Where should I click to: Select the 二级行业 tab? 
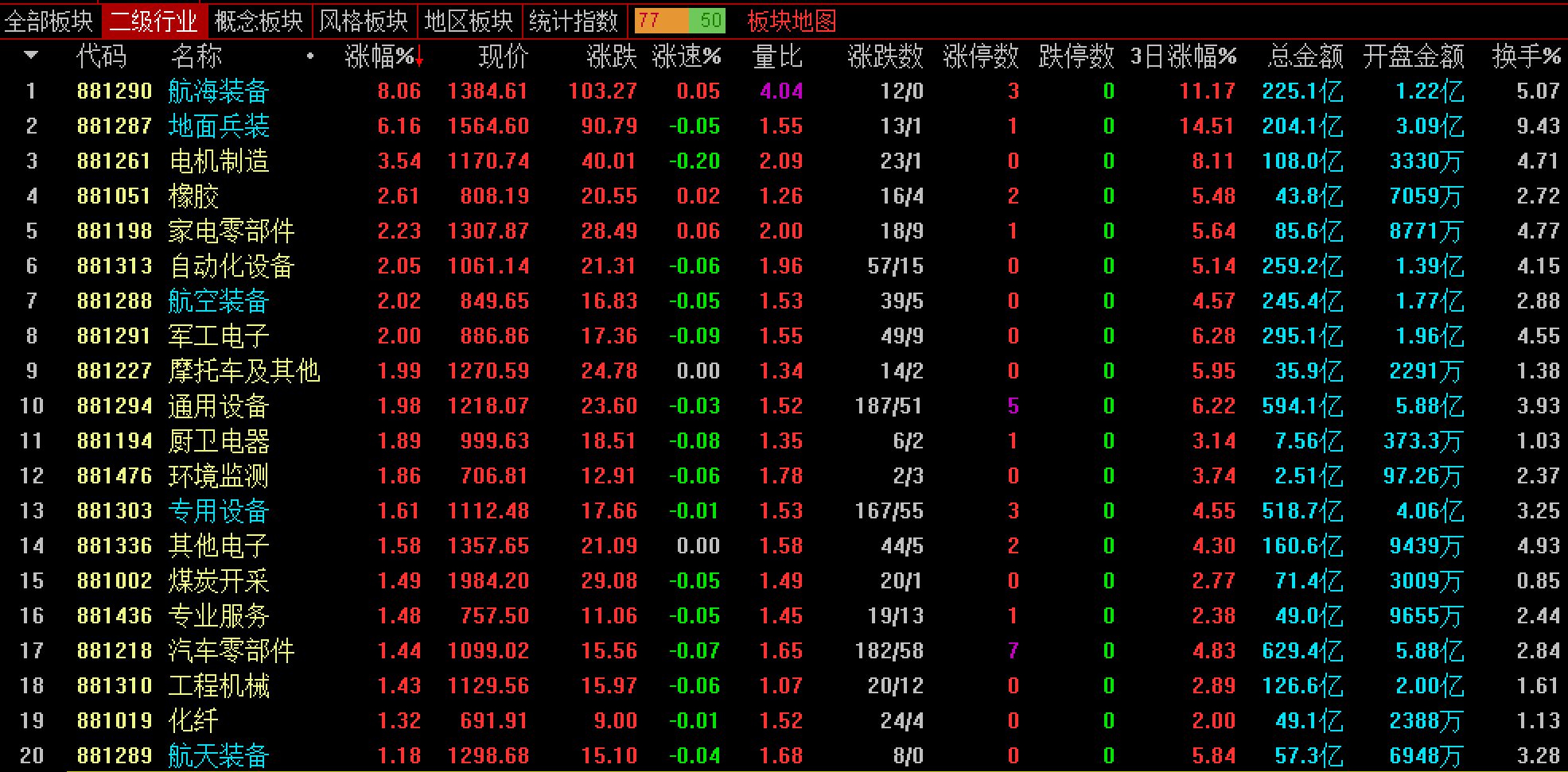pyautogui.click(x=154, y=21)
